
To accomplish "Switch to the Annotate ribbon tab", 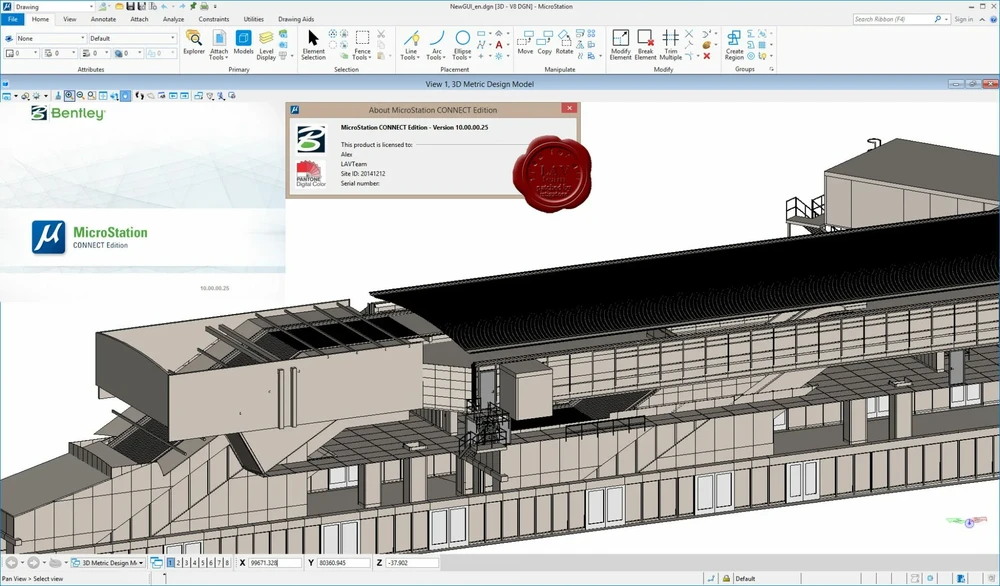I will click(x=103, y=19).
